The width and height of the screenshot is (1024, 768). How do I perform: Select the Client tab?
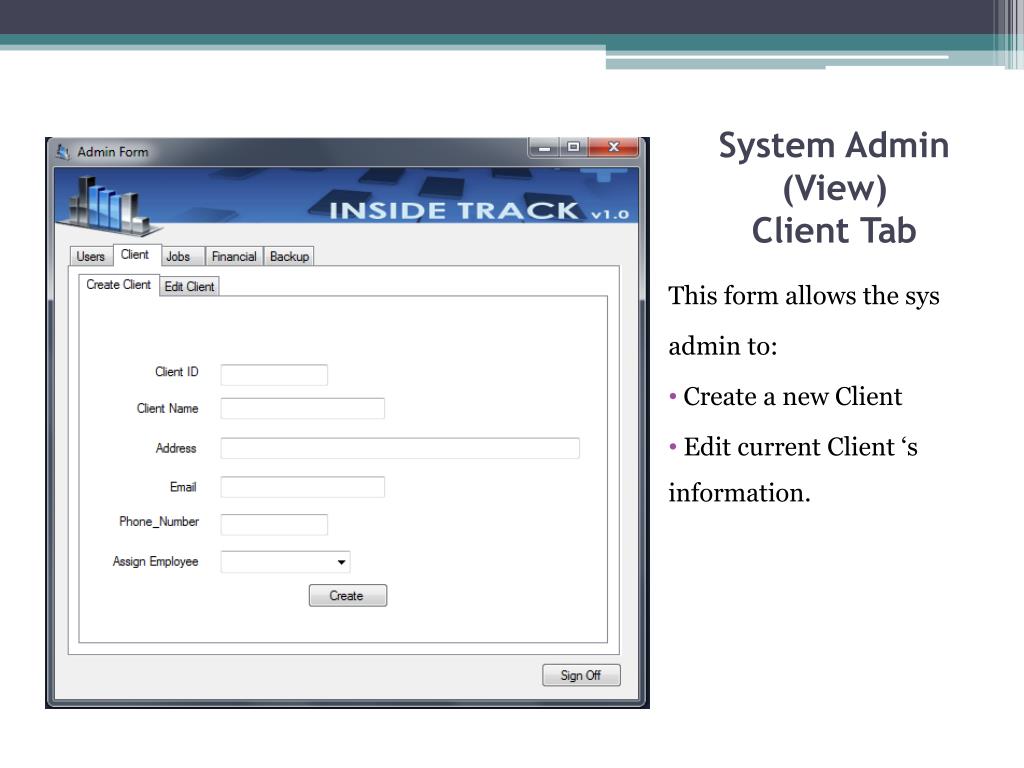click(x=136, y=255)
